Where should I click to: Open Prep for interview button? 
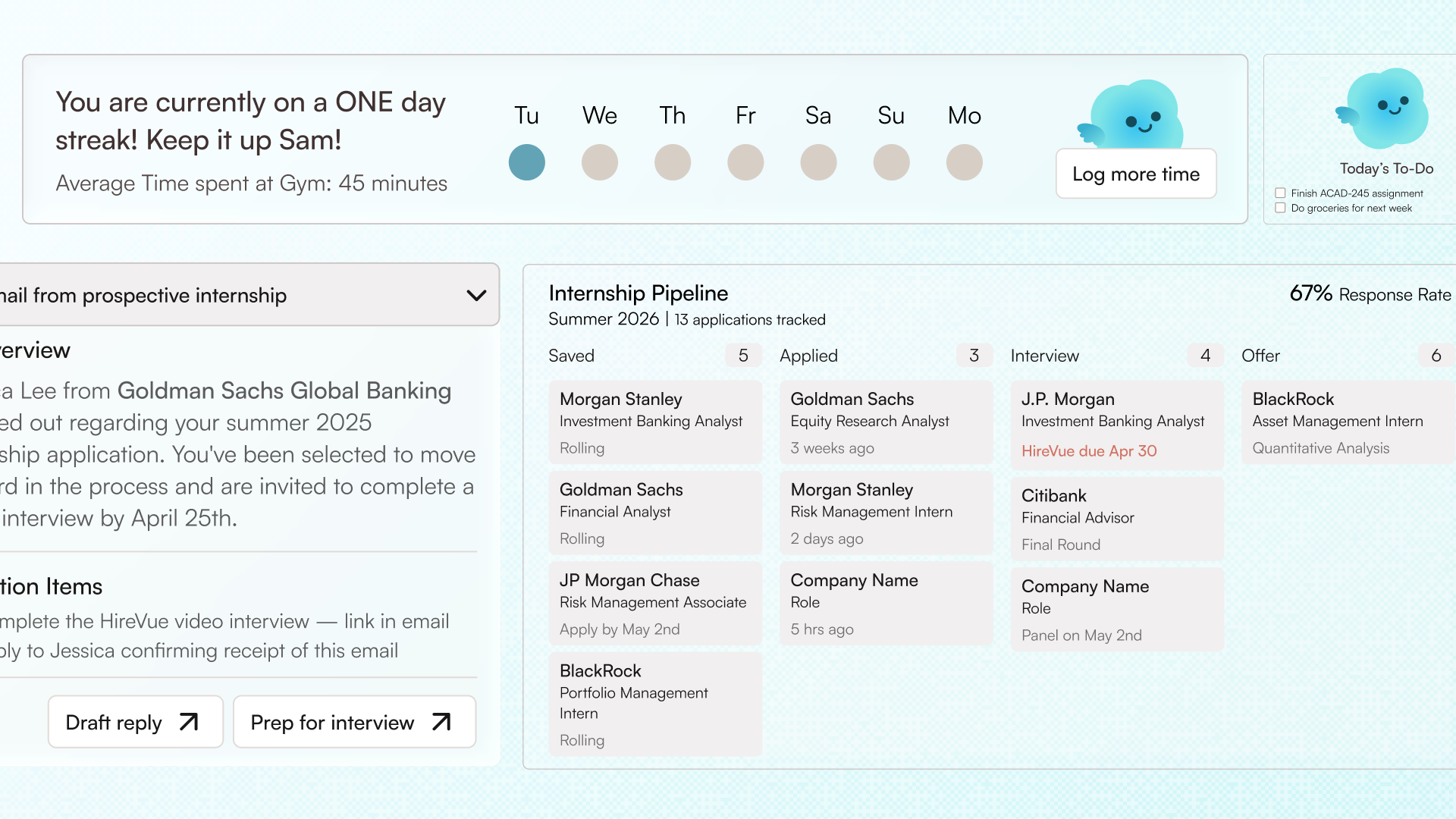(x=354, y=722)
